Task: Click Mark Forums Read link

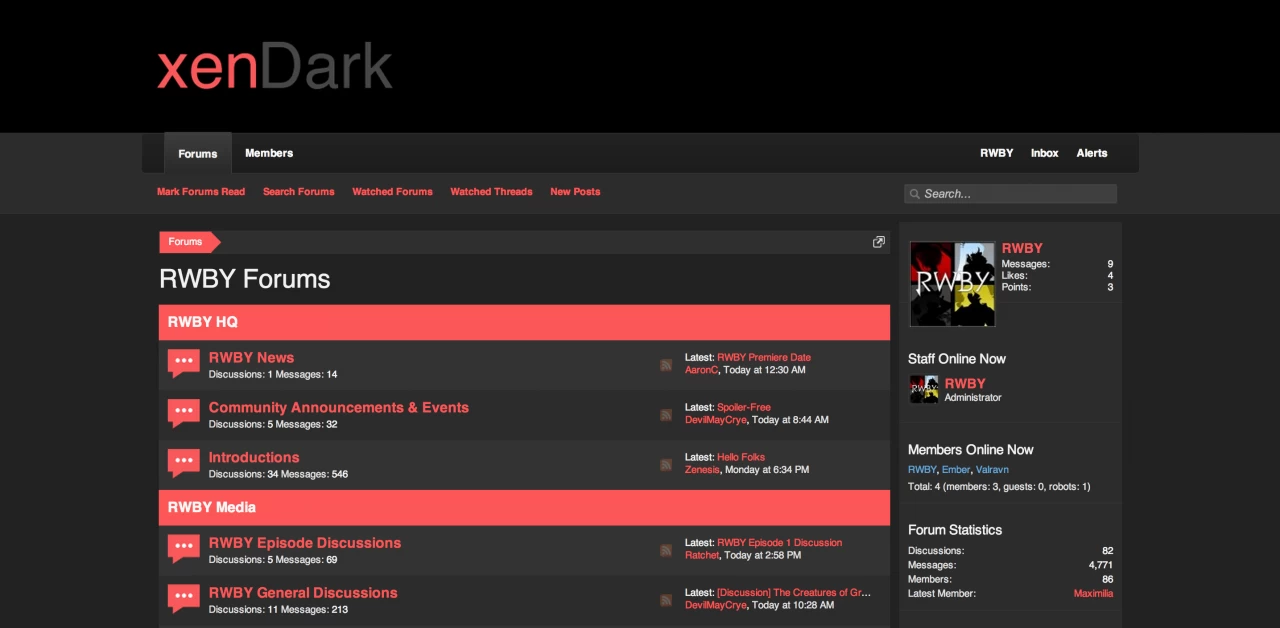Action: pos(201,192)
